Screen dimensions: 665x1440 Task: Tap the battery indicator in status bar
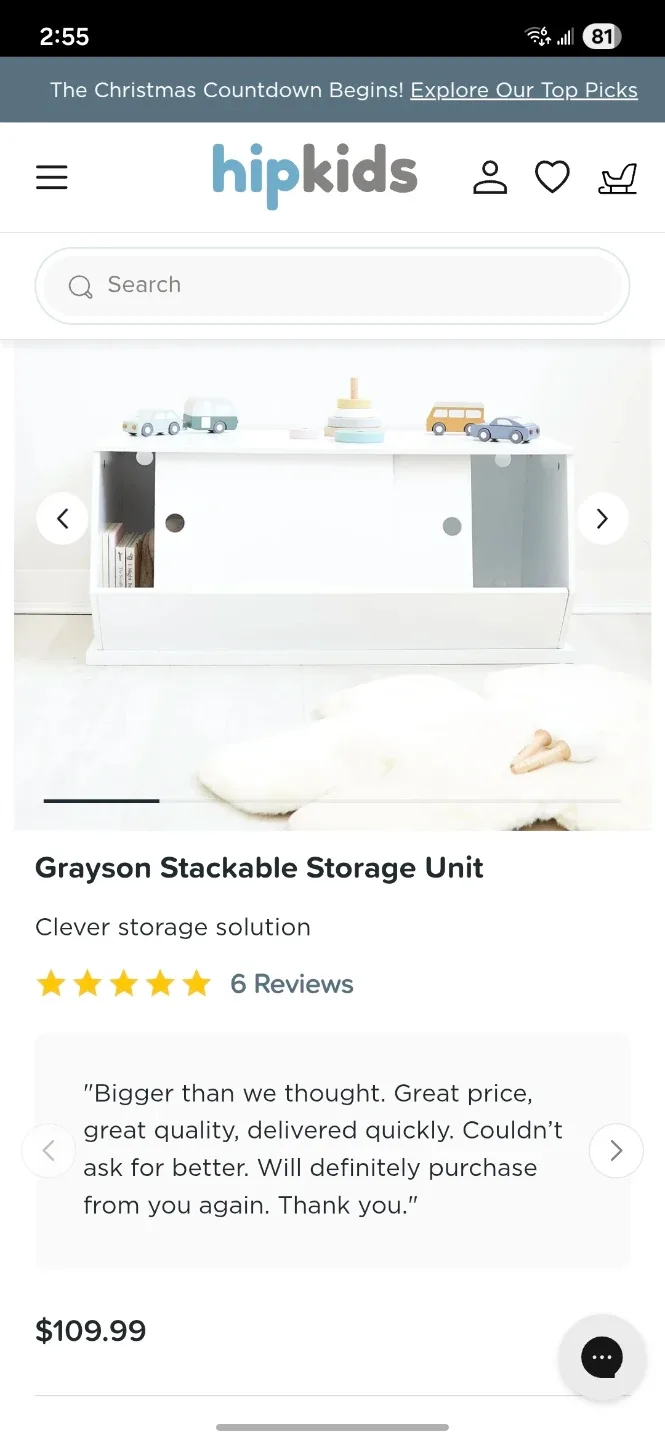pos(601,37)
